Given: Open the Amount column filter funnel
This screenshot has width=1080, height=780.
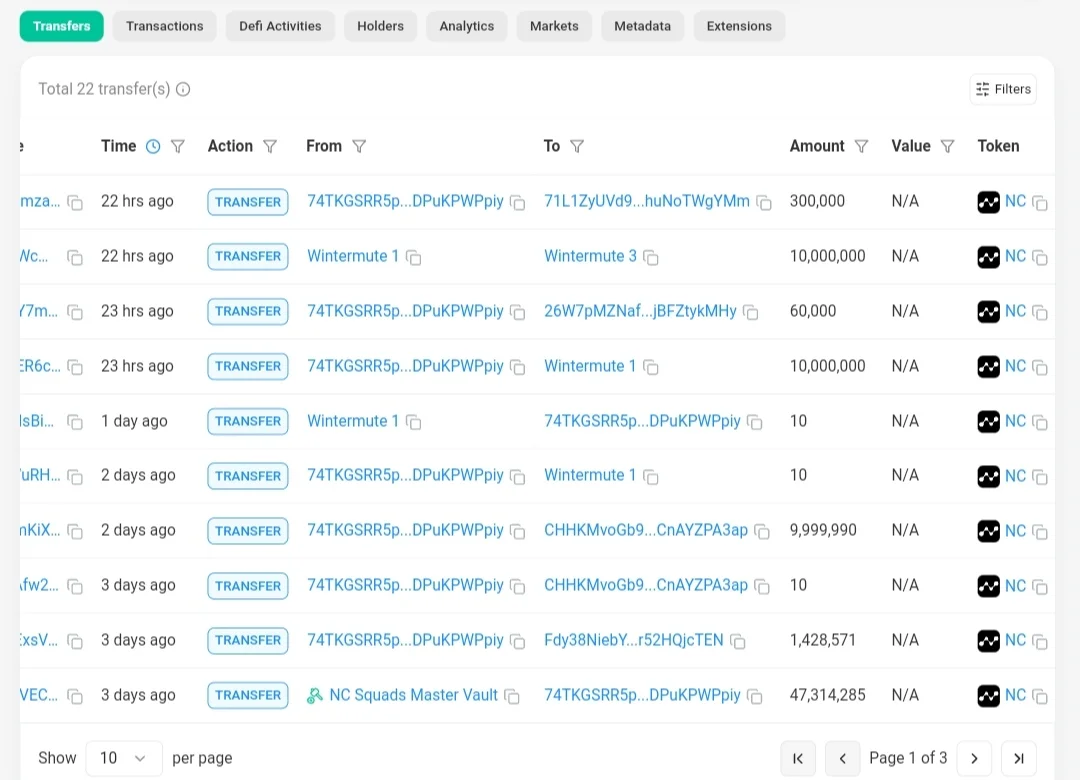Looking at the screenshot, I should 861,146.
